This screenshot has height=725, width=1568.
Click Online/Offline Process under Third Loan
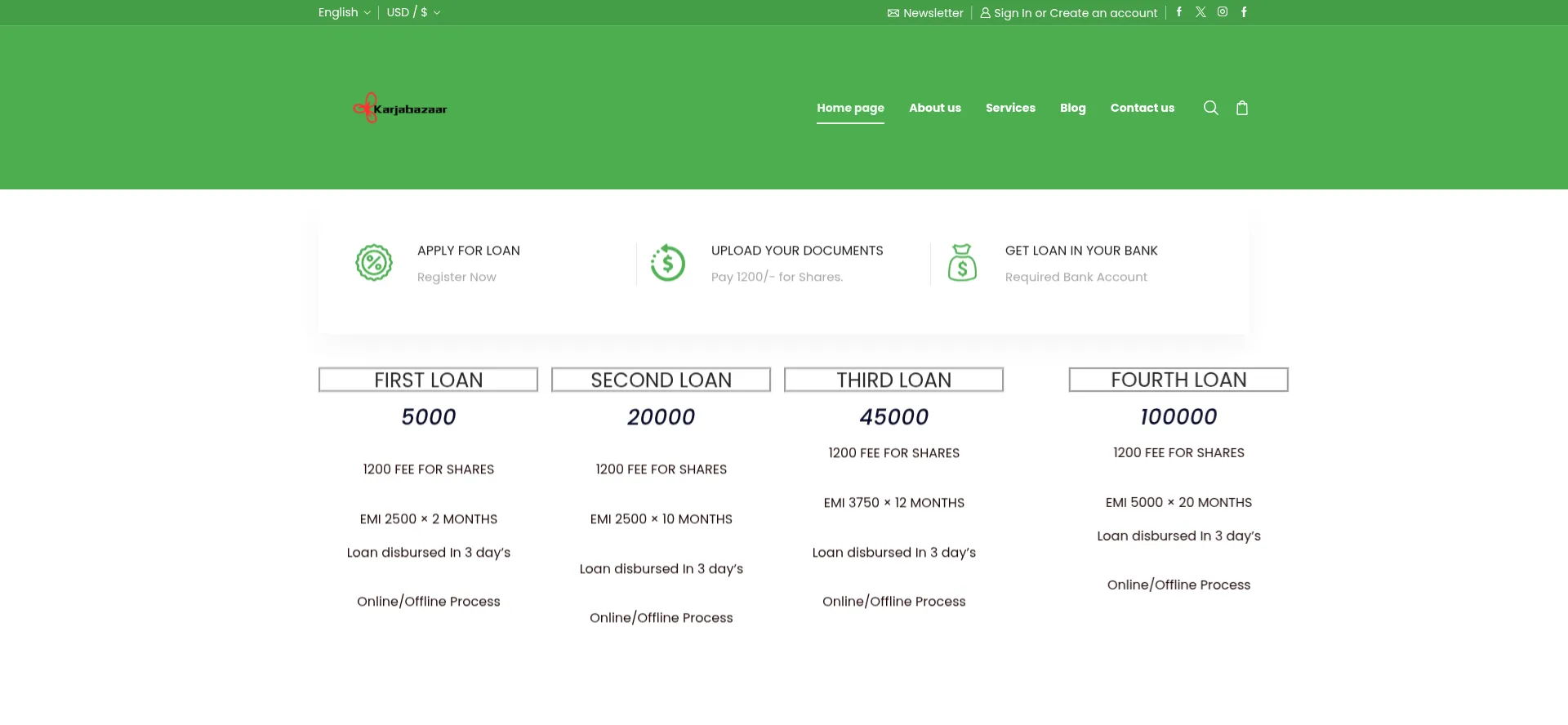pos(893,602)
